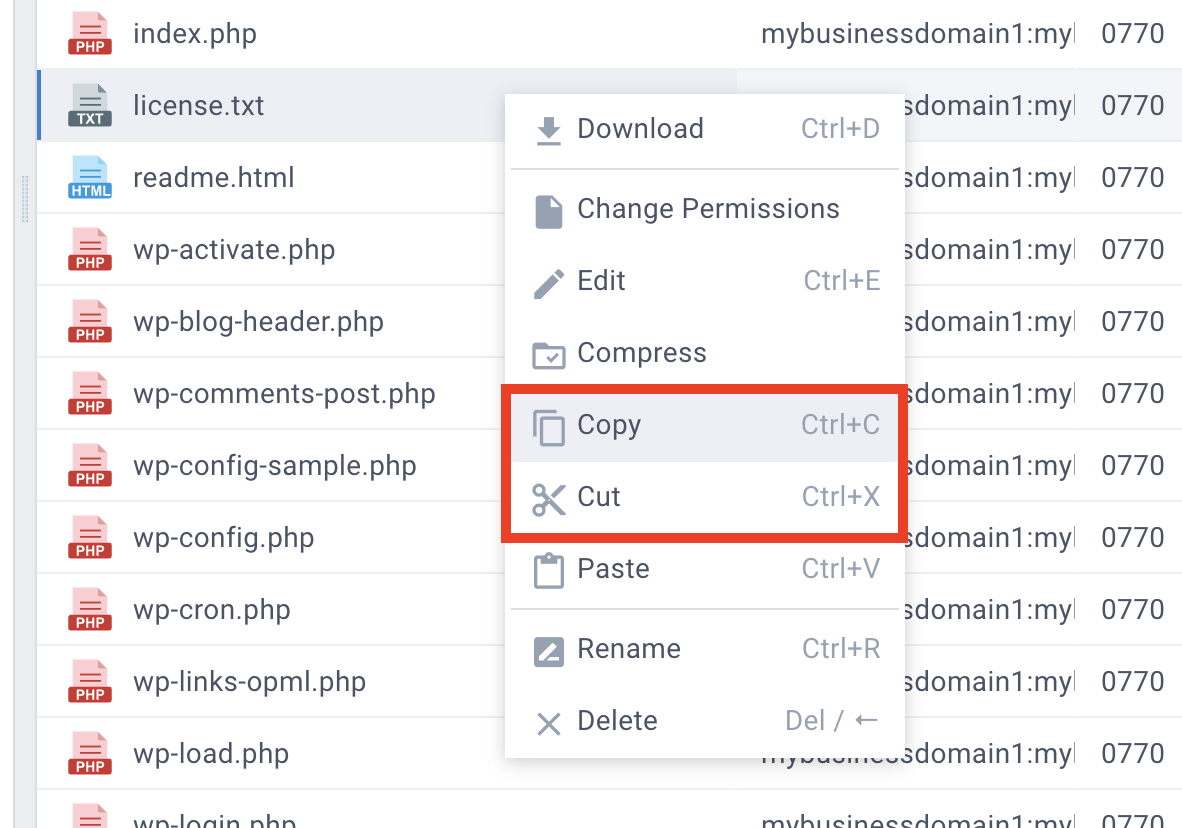This screenshot has width=1182, height=828.
Task: Select the wp-cron.php file name
Action: click(211, 610)
